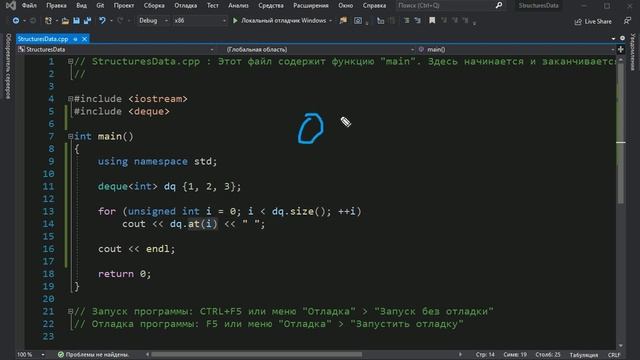This screenshot has height=360, width=640.
Task: Click the Проблемы не найдены status text
Action: pos(97,355)
